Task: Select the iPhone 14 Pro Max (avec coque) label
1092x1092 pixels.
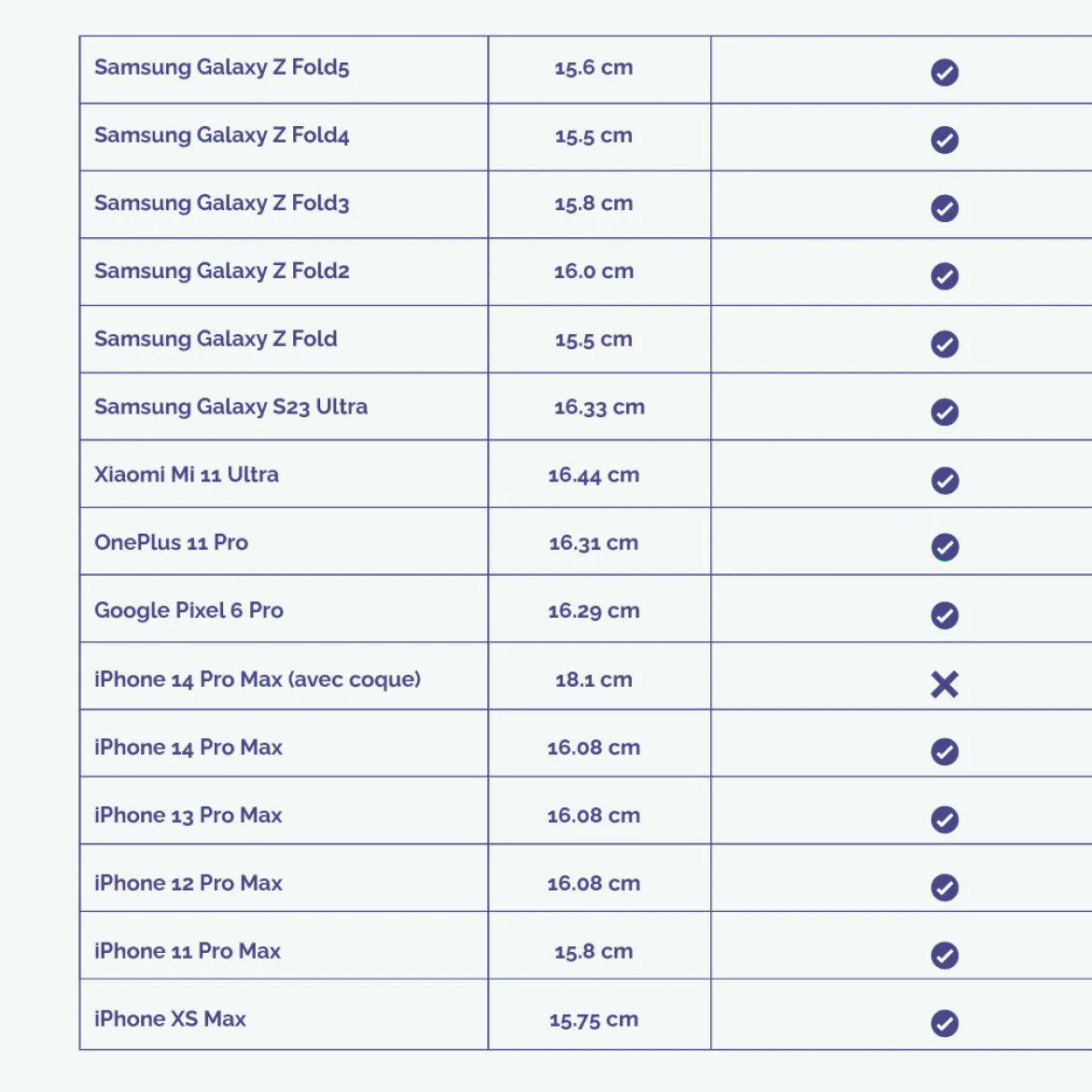Action: click(257, 679)
